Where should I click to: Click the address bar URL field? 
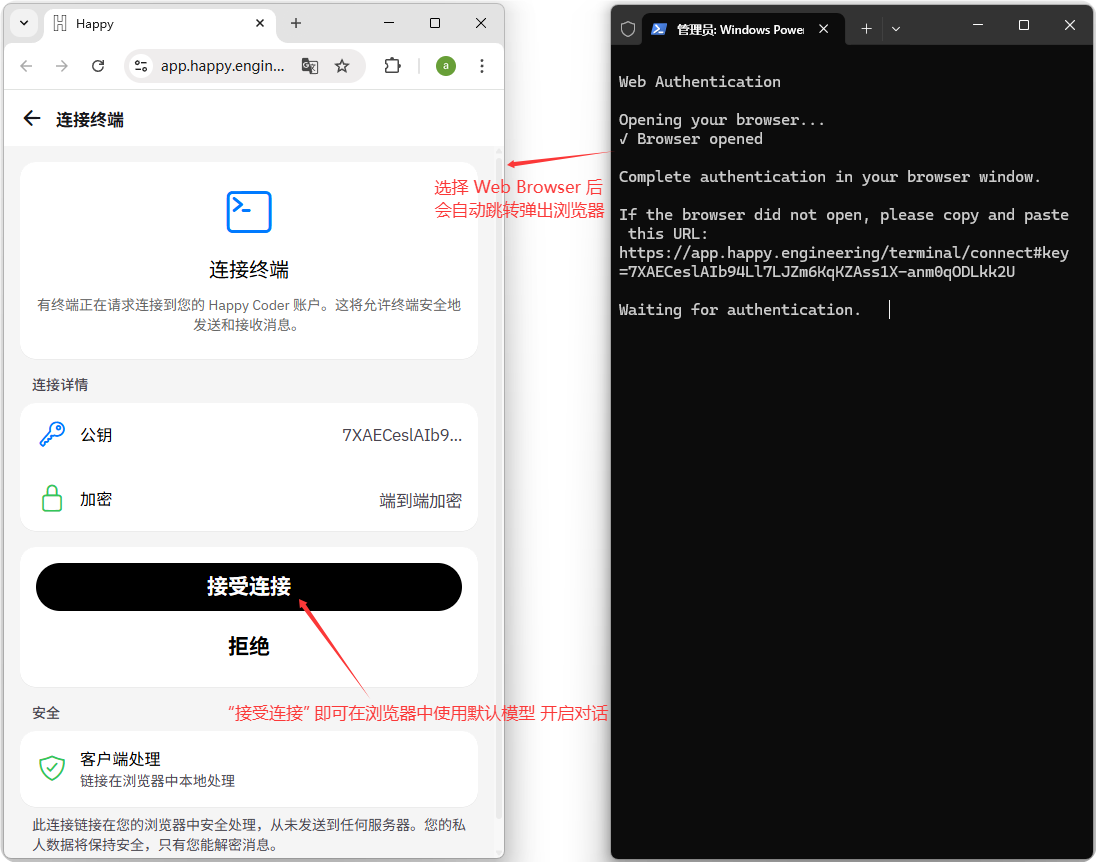tap(222, 66)
